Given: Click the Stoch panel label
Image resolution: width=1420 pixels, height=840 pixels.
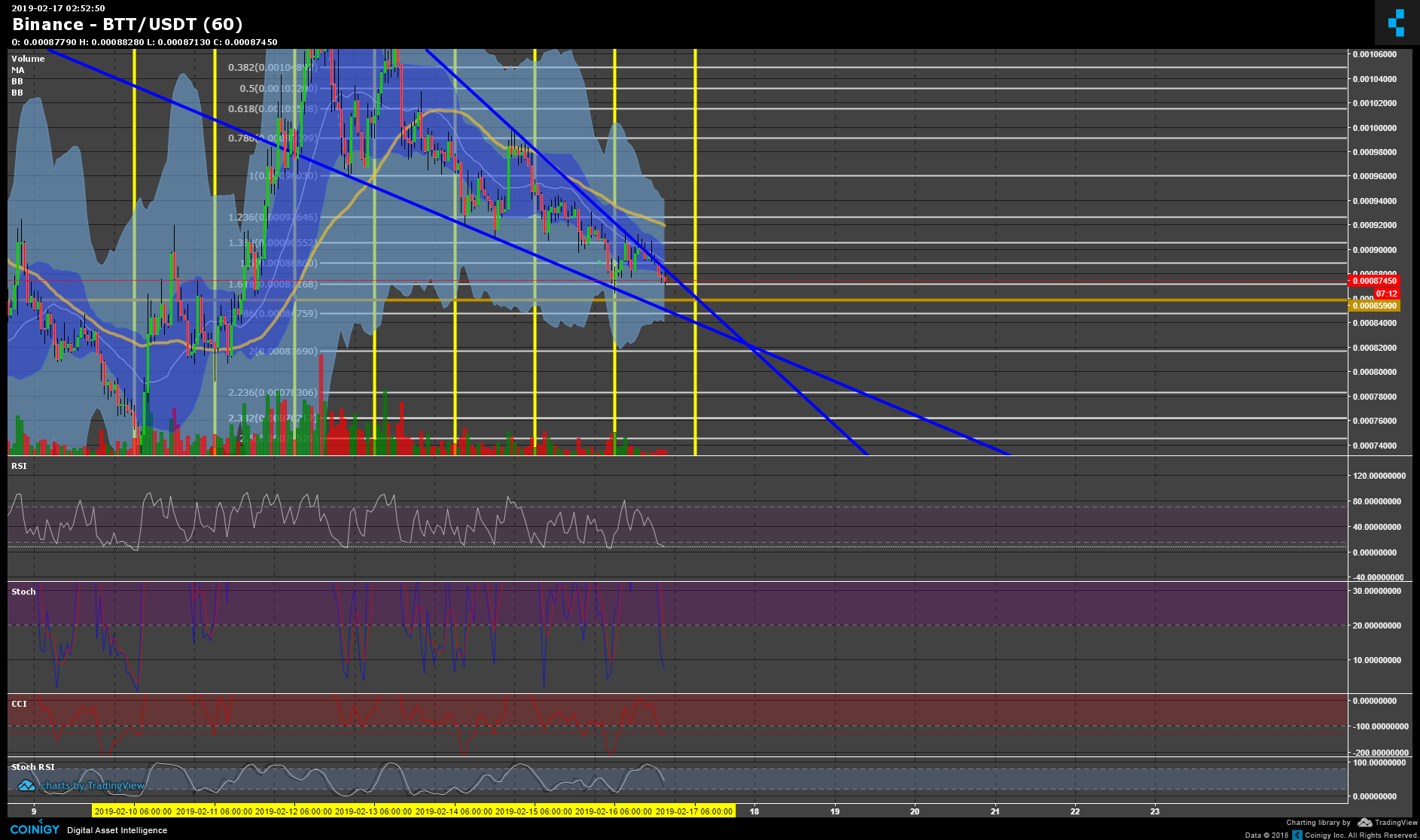Looking at the screenshot, I should point(23,592).
